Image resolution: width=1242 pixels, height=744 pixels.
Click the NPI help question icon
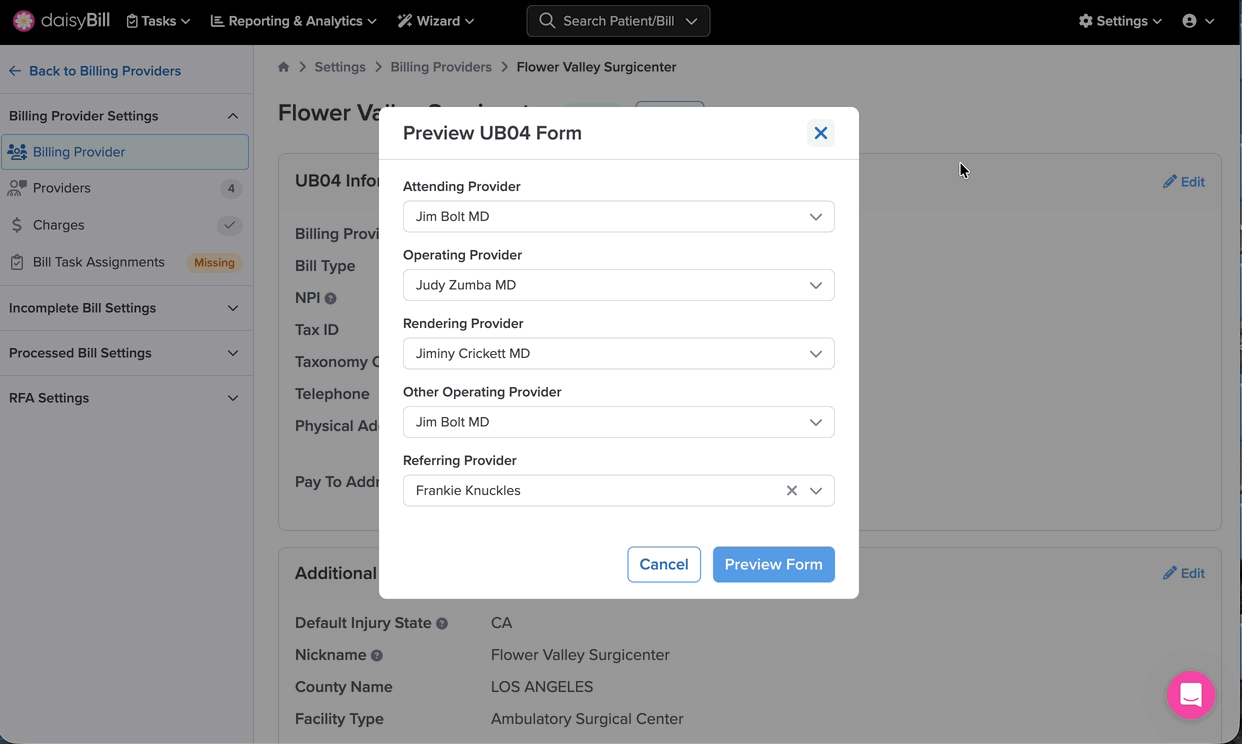coord(330,298)
